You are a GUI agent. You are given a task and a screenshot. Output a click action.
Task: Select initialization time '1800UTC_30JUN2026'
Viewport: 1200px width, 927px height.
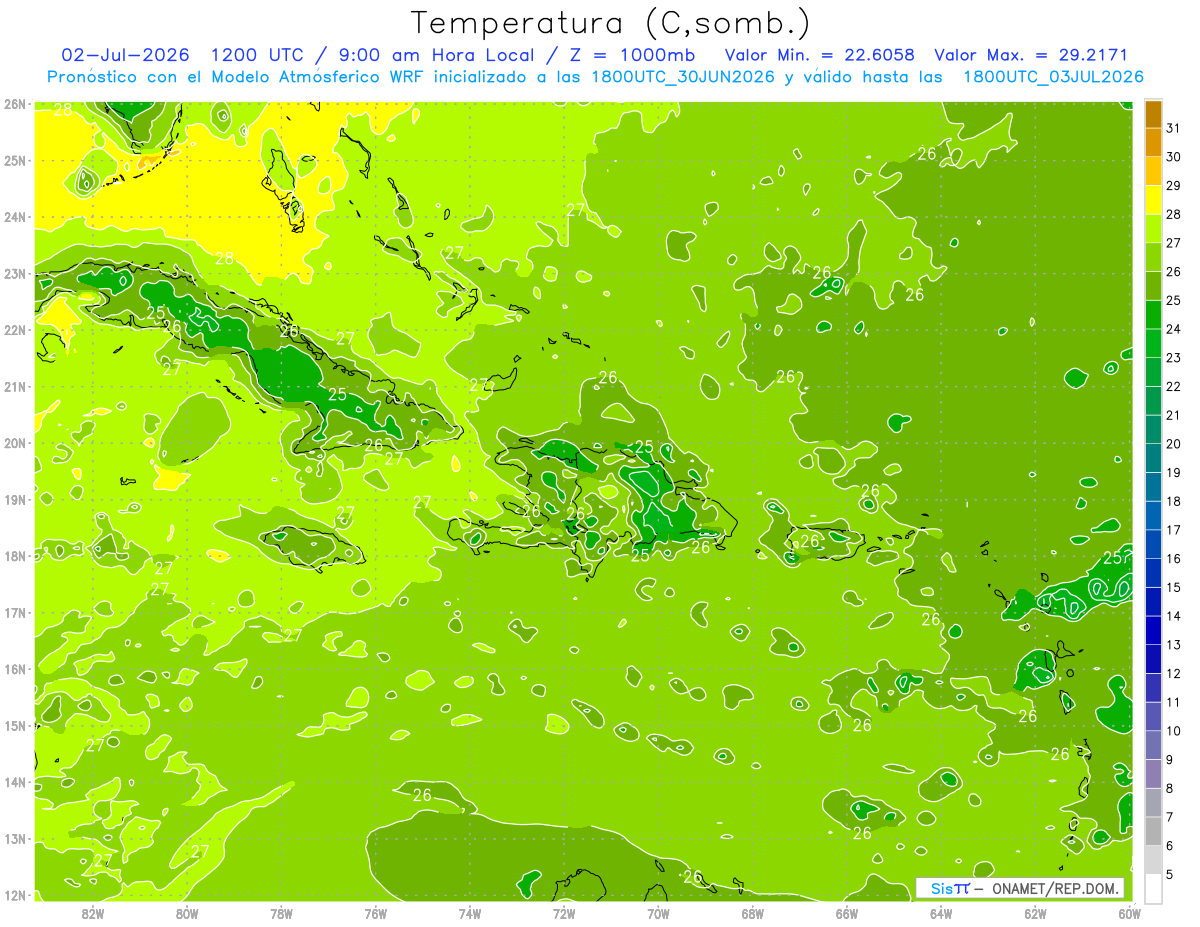point(682,77)
